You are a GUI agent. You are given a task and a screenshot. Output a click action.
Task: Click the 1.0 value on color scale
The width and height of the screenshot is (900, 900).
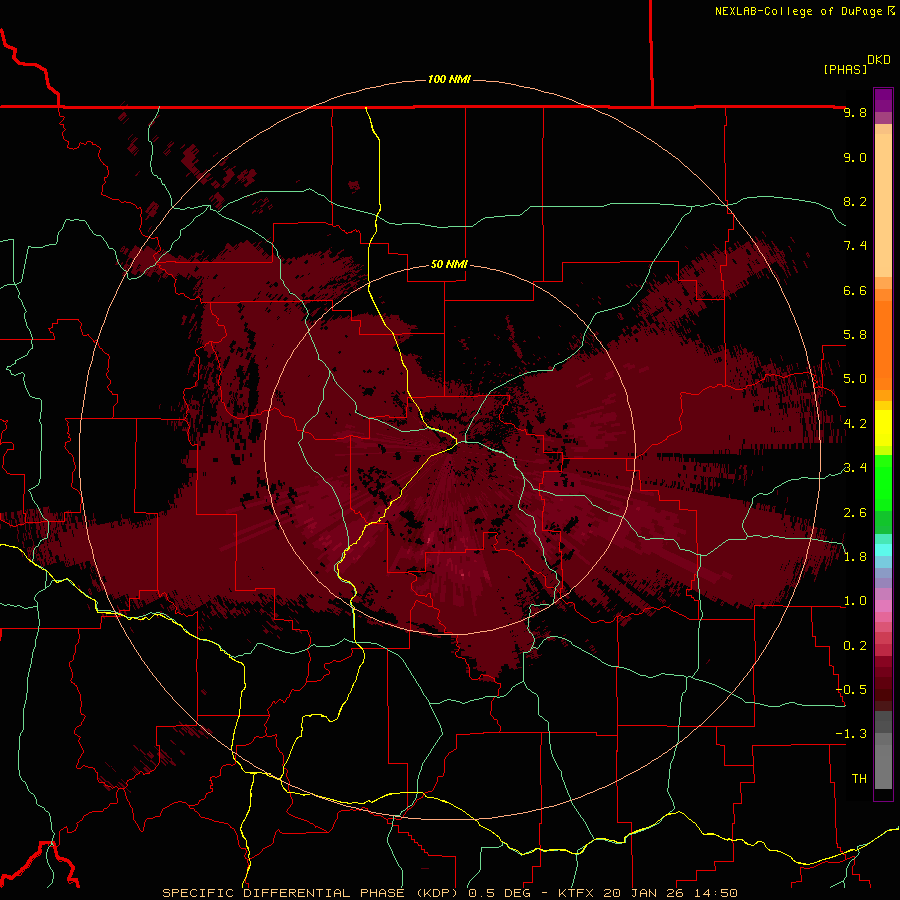(855, 601)
